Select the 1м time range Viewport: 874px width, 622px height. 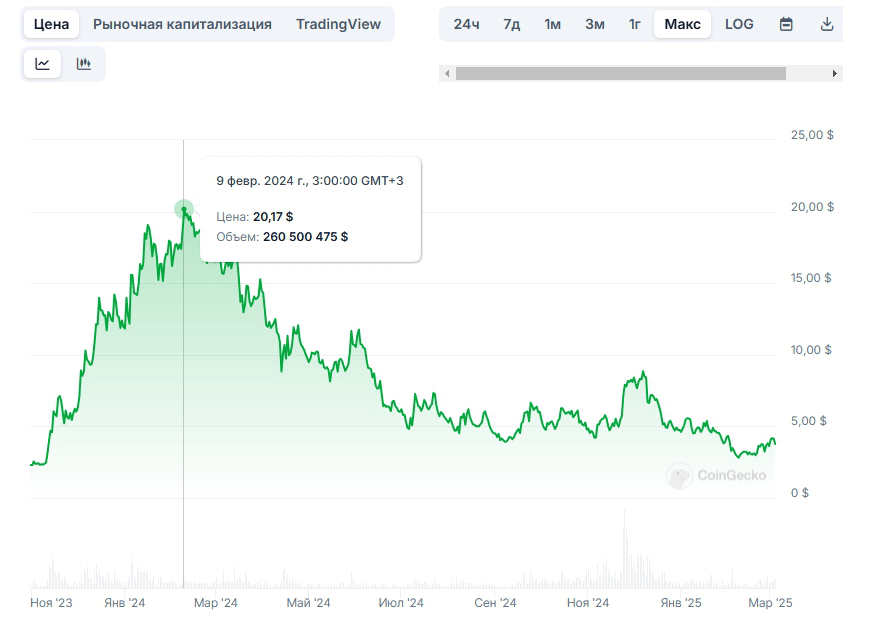pos(552,24)
